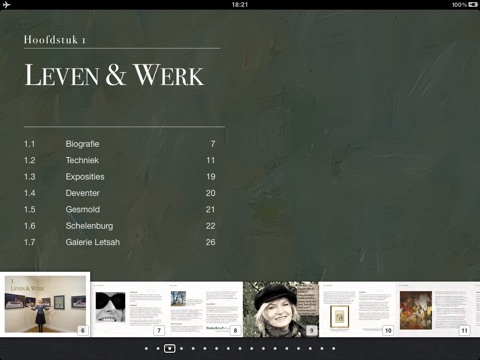Select page 6 thumbnail with gallery photo
480x360 pixels.
click(45, 304)
